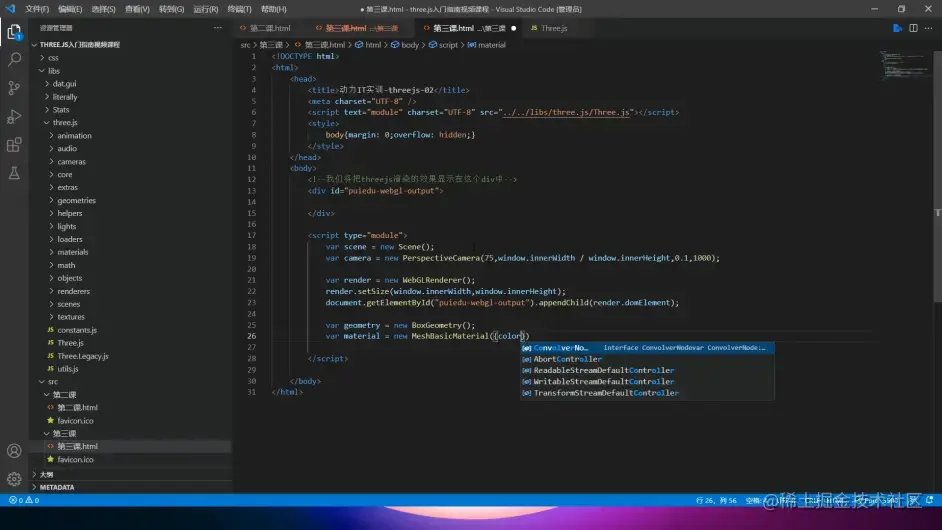Click the run preview icon in editor toolbar
The image size is (942, 530).
(897, 28)
